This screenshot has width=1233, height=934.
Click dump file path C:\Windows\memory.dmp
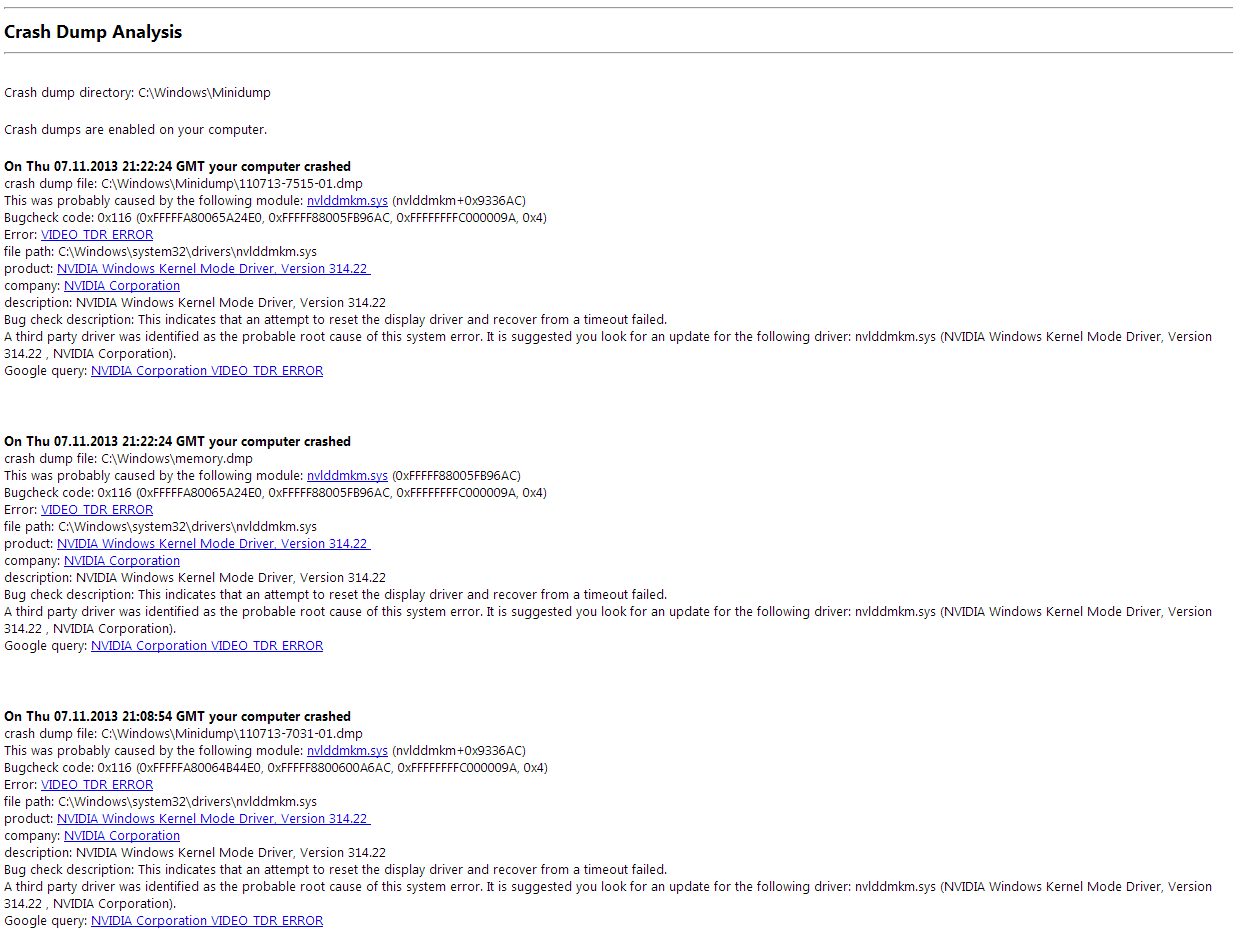pos(176,458)
